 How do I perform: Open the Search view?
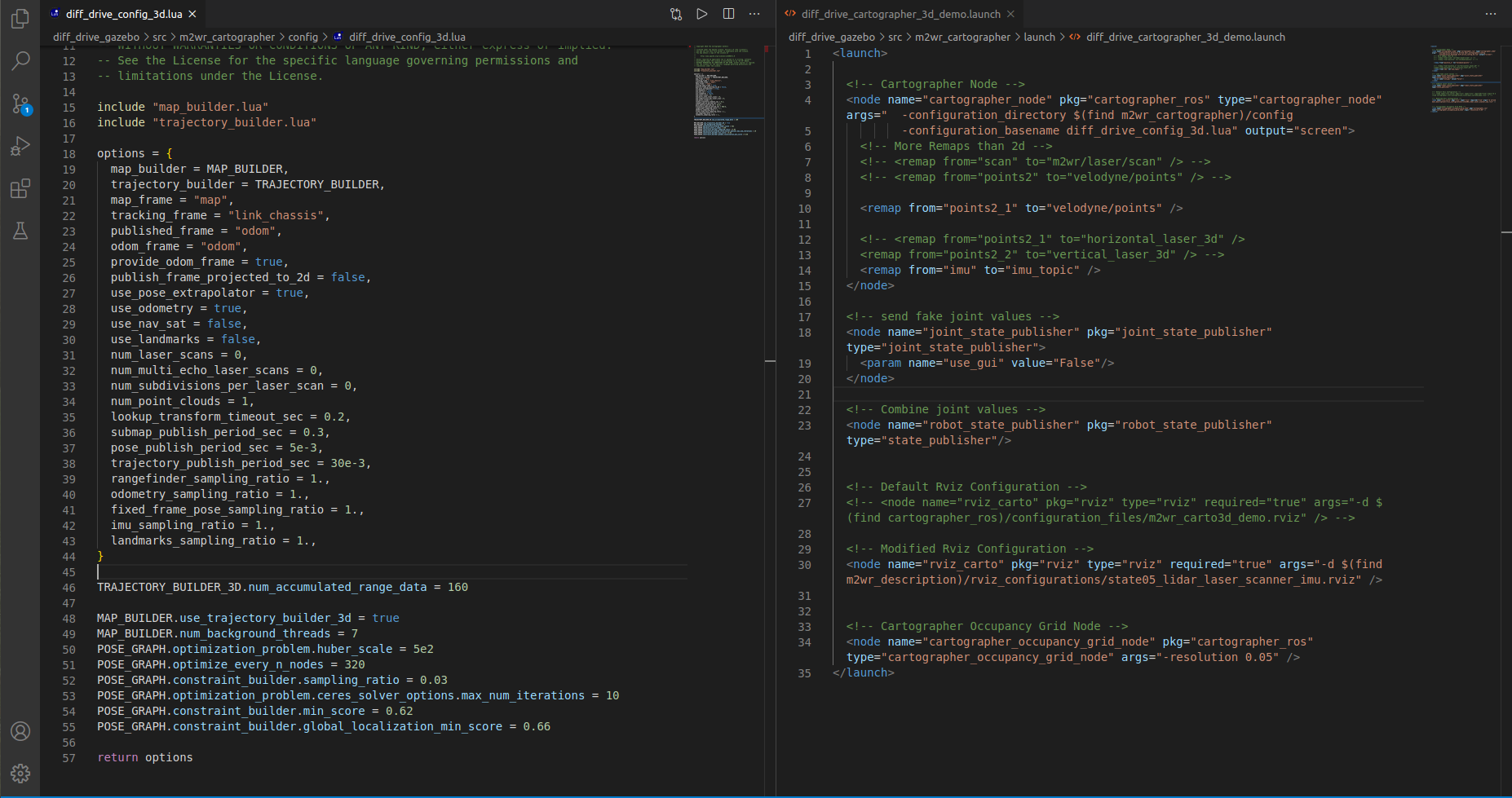click(20, 61)
